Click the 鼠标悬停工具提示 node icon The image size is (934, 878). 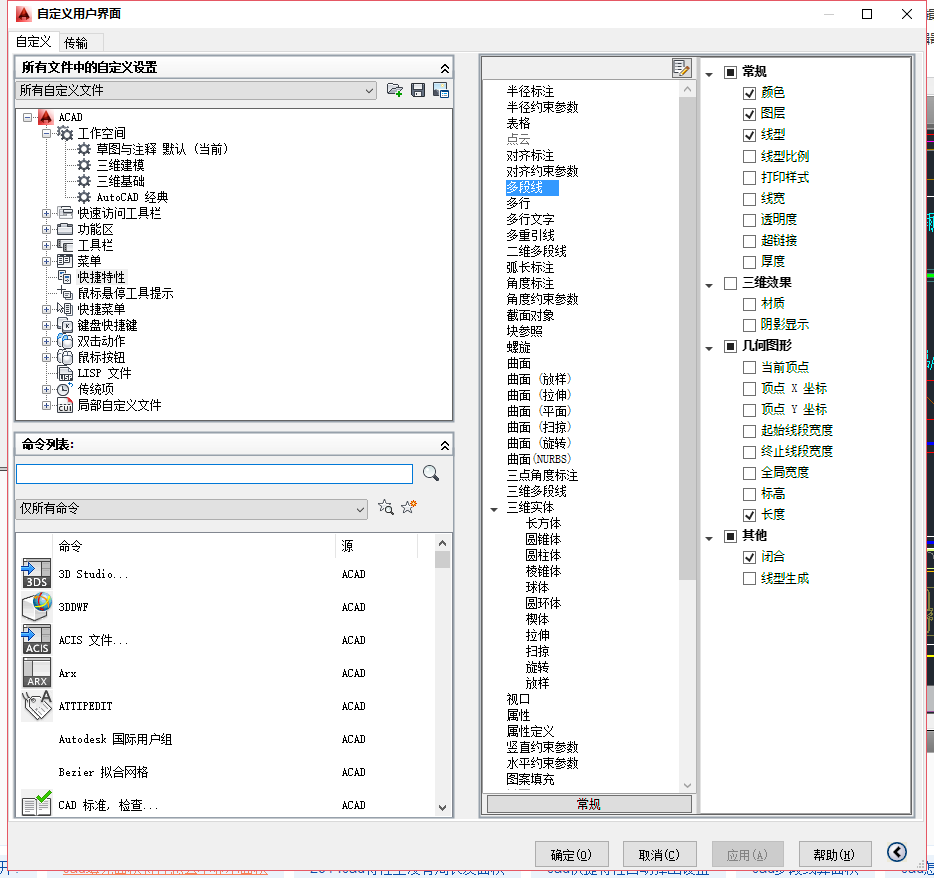[x=64, y=293]
